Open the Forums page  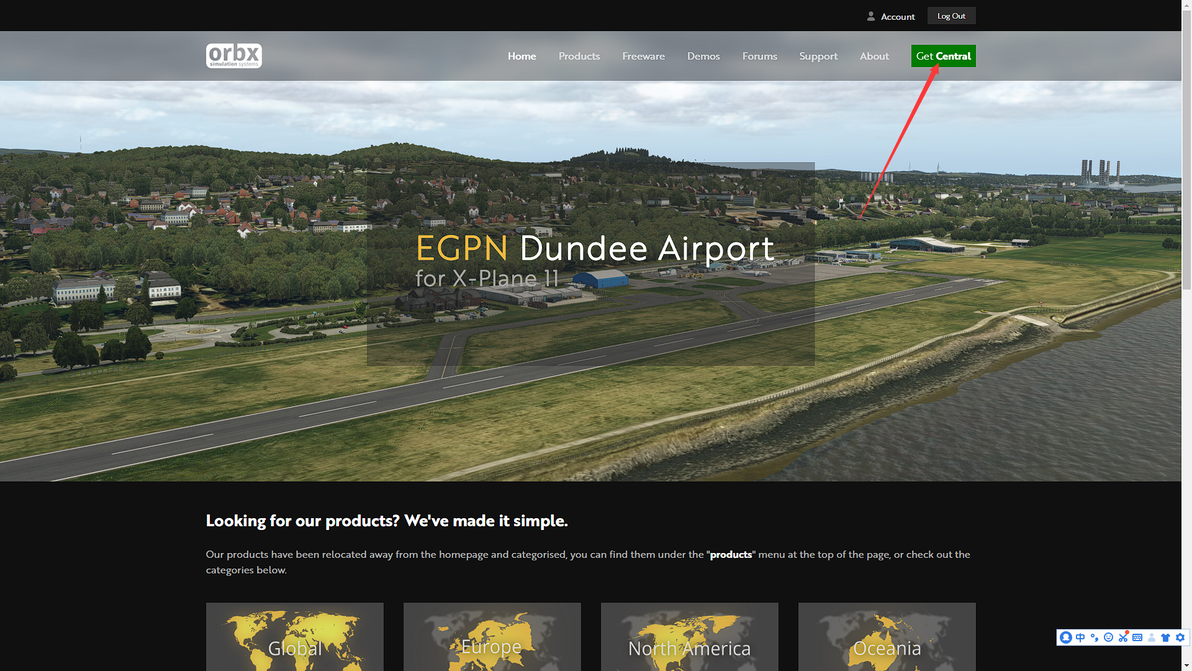(759, 56)
